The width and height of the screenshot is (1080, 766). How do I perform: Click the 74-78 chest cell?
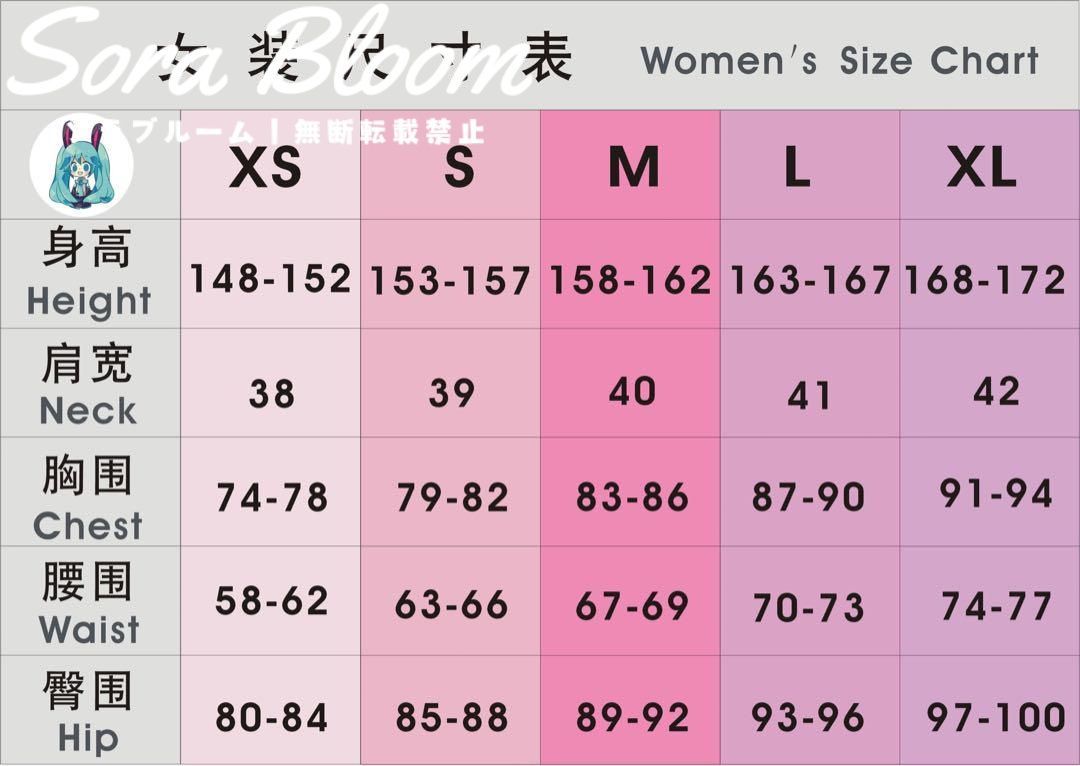pos(271,492)
